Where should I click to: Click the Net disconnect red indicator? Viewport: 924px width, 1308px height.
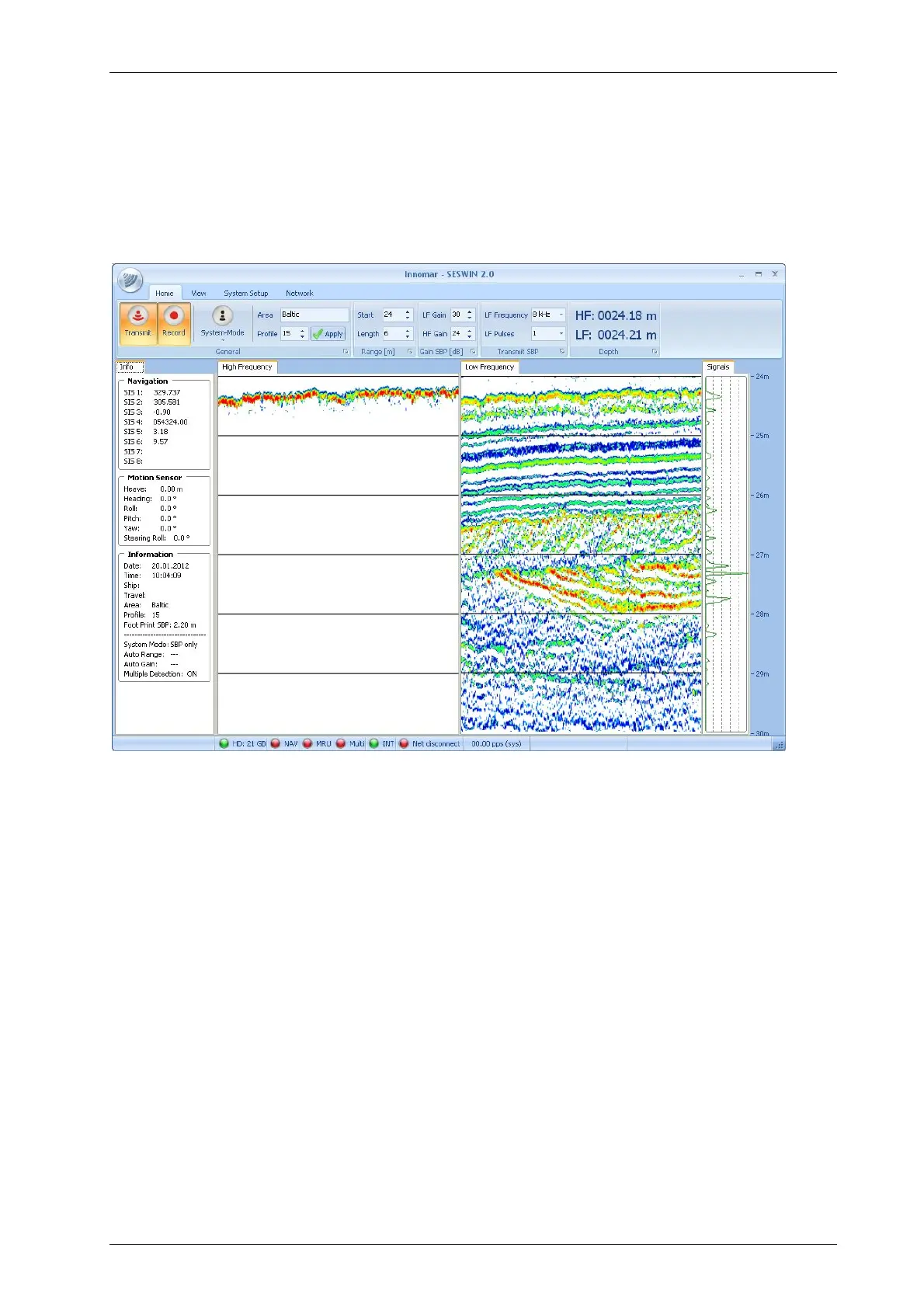[x=404, y=744]
